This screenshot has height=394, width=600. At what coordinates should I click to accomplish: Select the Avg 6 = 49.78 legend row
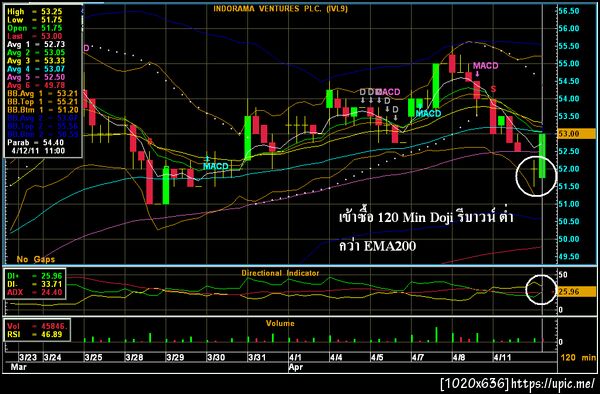[36, 85]
